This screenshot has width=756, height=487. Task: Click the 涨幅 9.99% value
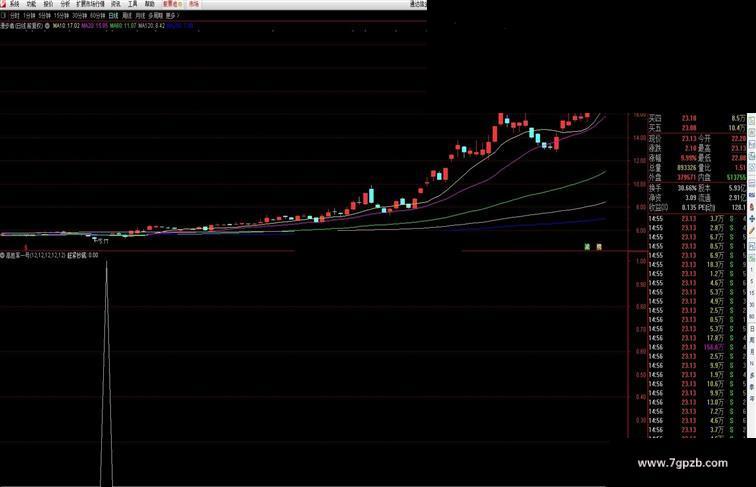coord(688,158)
